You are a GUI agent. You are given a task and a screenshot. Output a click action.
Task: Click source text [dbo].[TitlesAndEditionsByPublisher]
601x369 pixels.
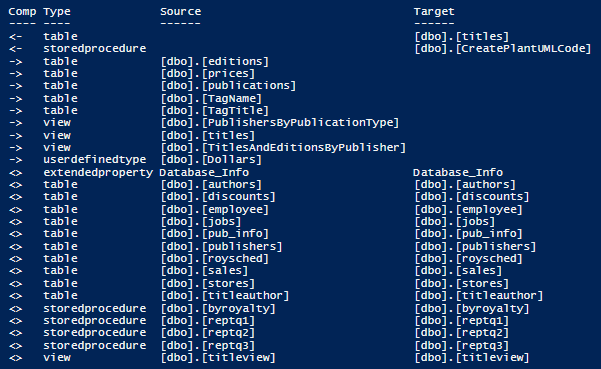(x=283, y=148)
